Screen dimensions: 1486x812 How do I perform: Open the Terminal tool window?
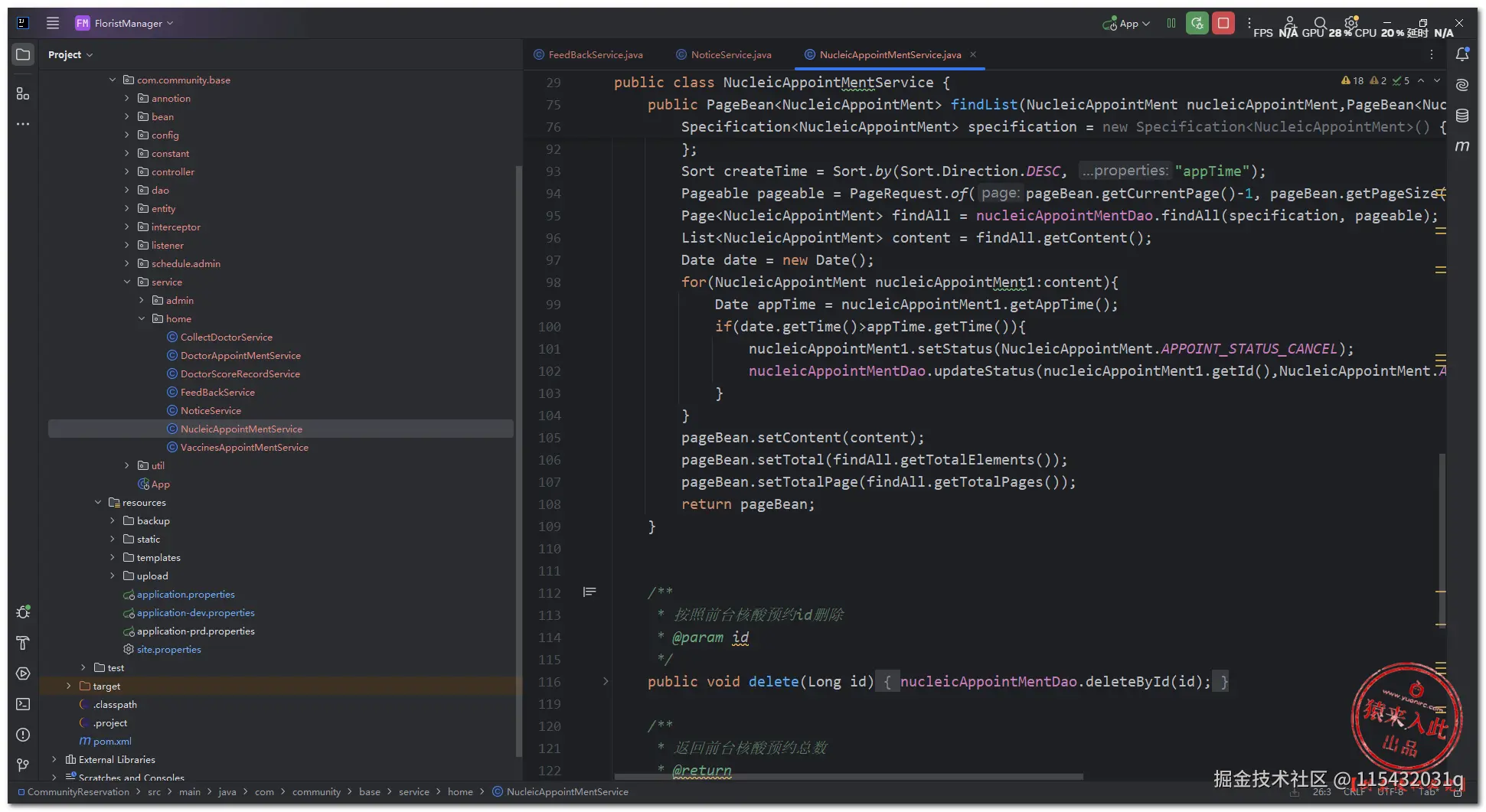pos(23,704)
